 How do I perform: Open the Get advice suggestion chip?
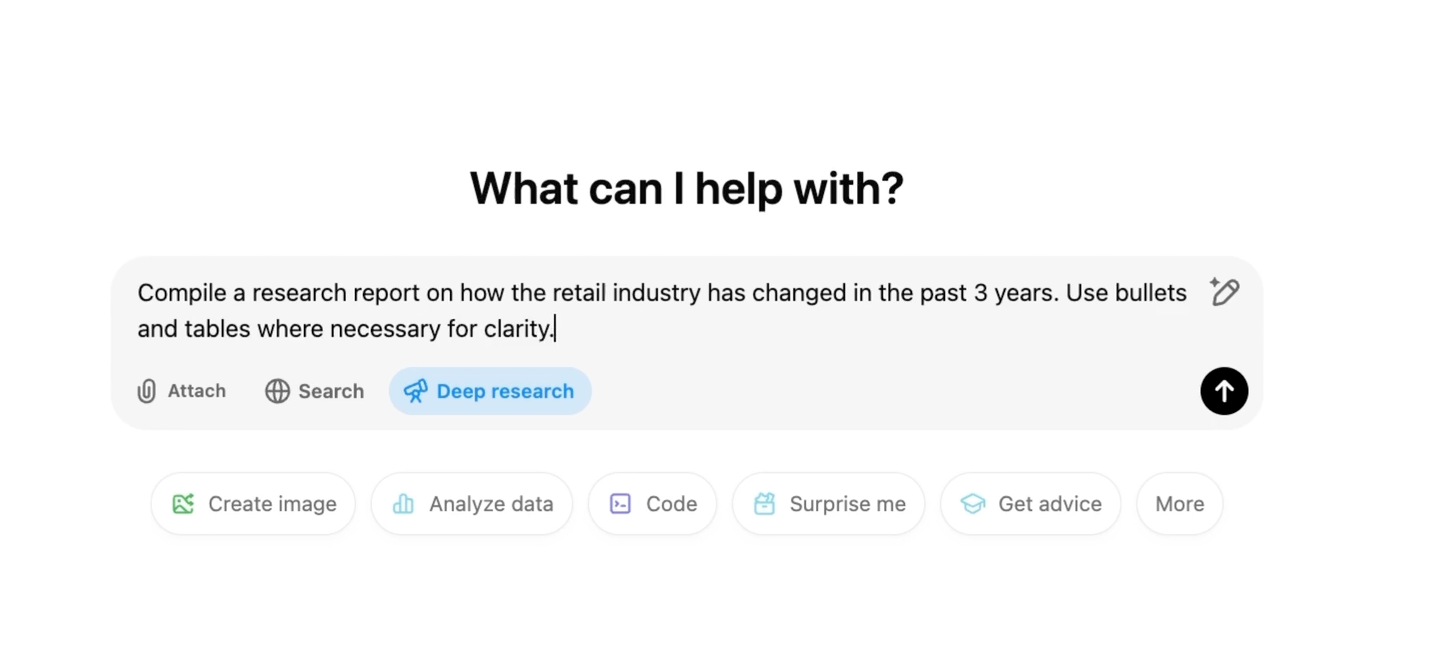pos(1030,504)
